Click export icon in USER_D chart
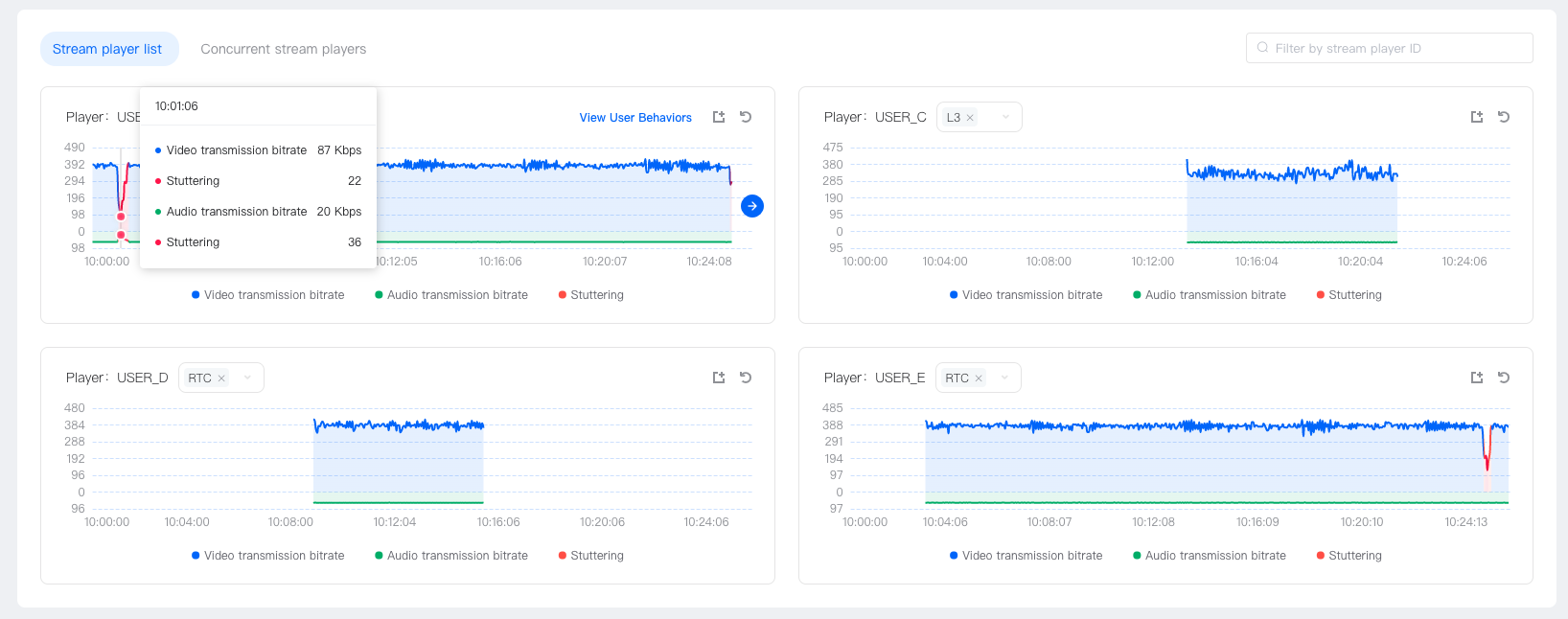The image size is (1568, 619). tap(718, 378)
